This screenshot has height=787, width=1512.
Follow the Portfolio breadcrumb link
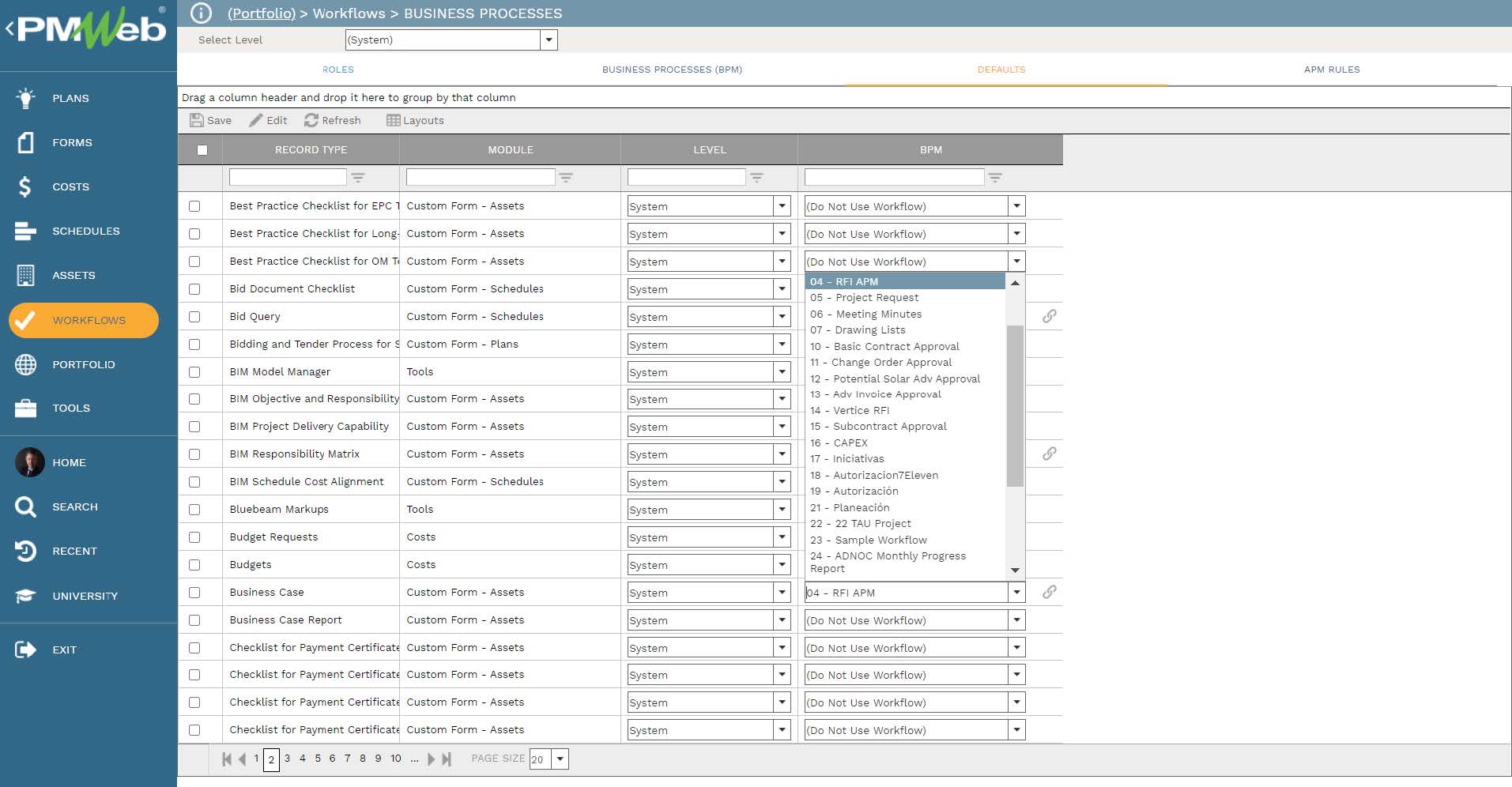[262, 13]
